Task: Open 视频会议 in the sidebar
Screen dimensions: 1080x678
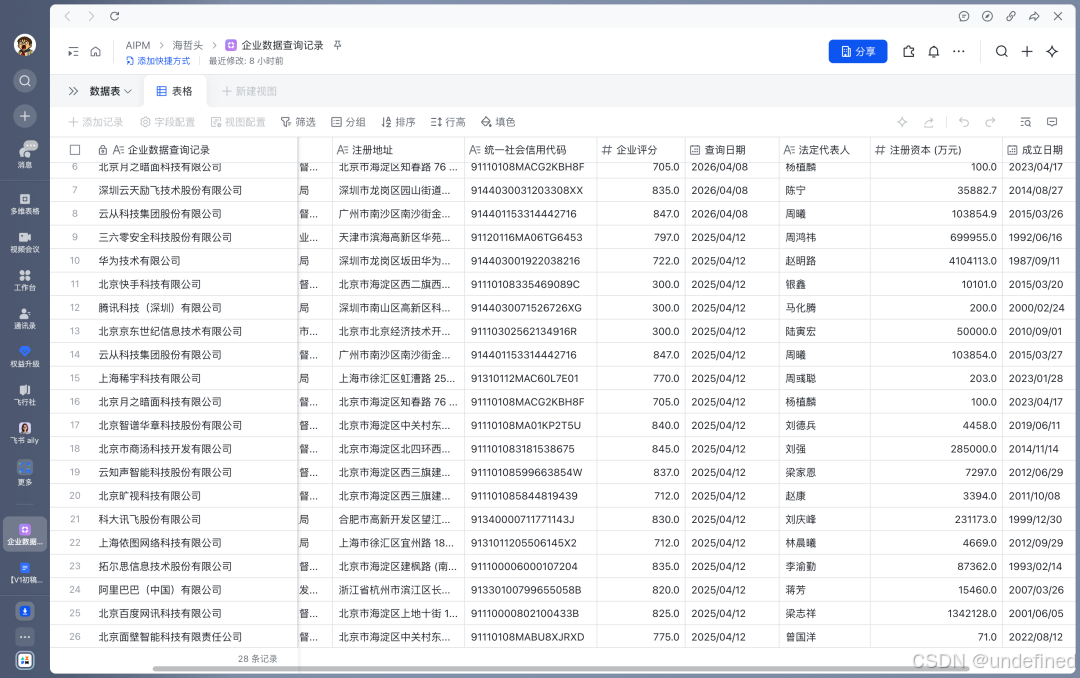Action: tap(25, 243)
